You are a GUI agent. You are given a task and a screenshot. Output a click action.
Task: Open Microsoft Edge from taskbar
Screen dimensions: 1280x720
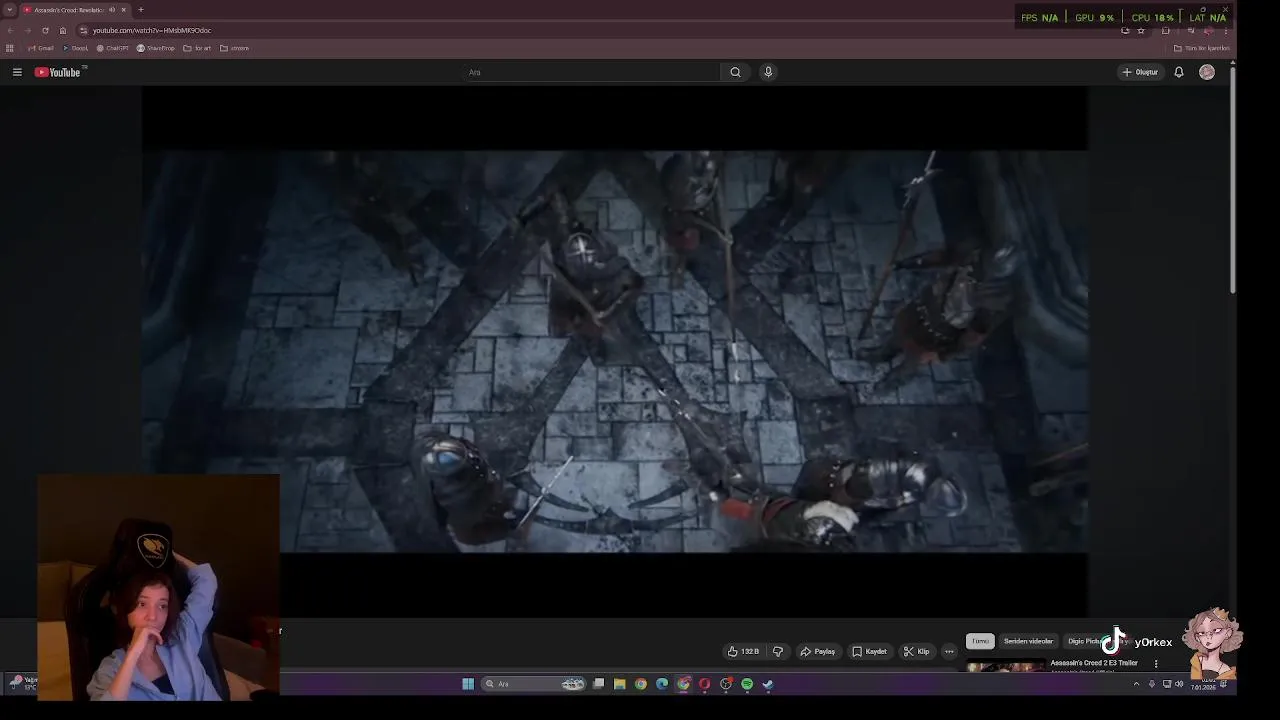tap(662, 684)
